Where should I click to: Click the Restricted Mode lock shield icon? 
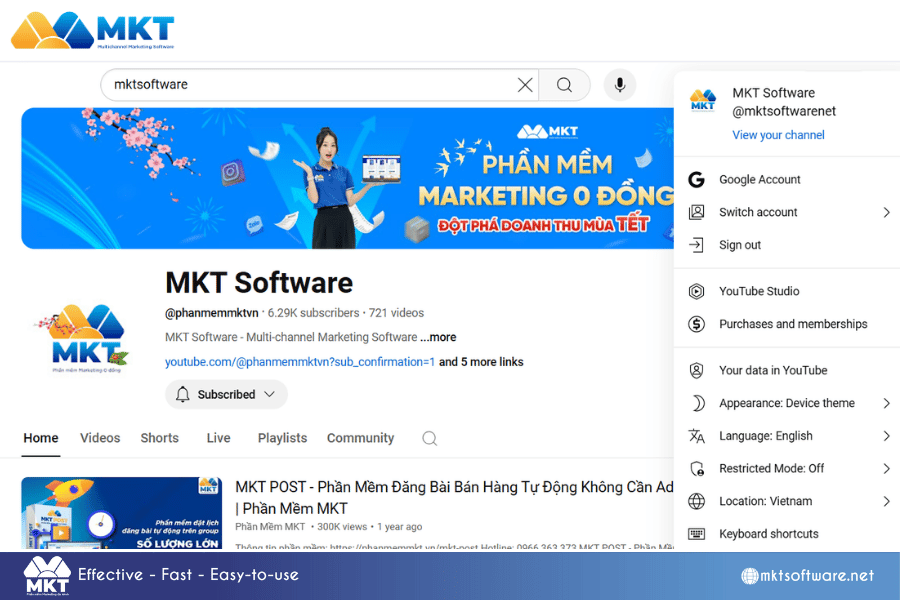[697, 469]
